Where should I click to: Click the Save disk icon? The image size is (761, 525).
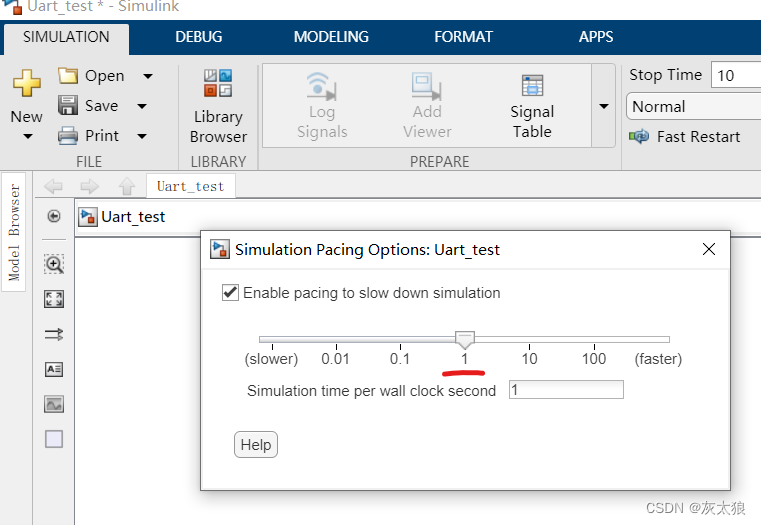point(68,105)
